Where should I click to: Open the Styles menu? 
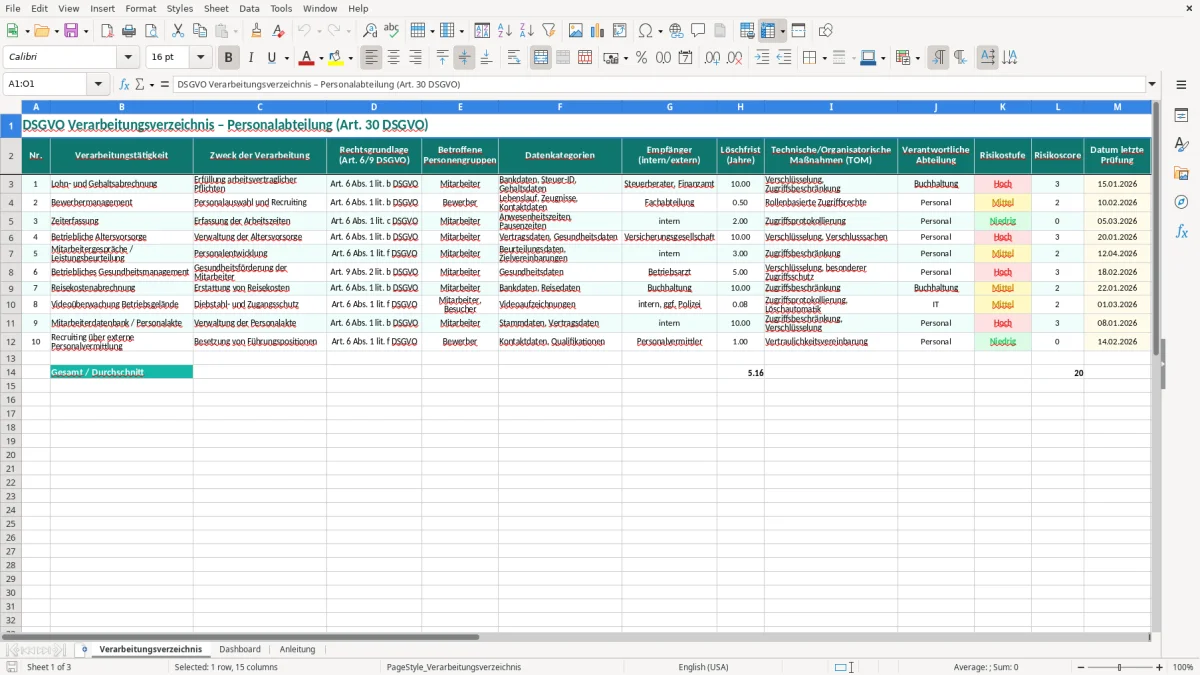pyautogui.click(x=180, y=8)
